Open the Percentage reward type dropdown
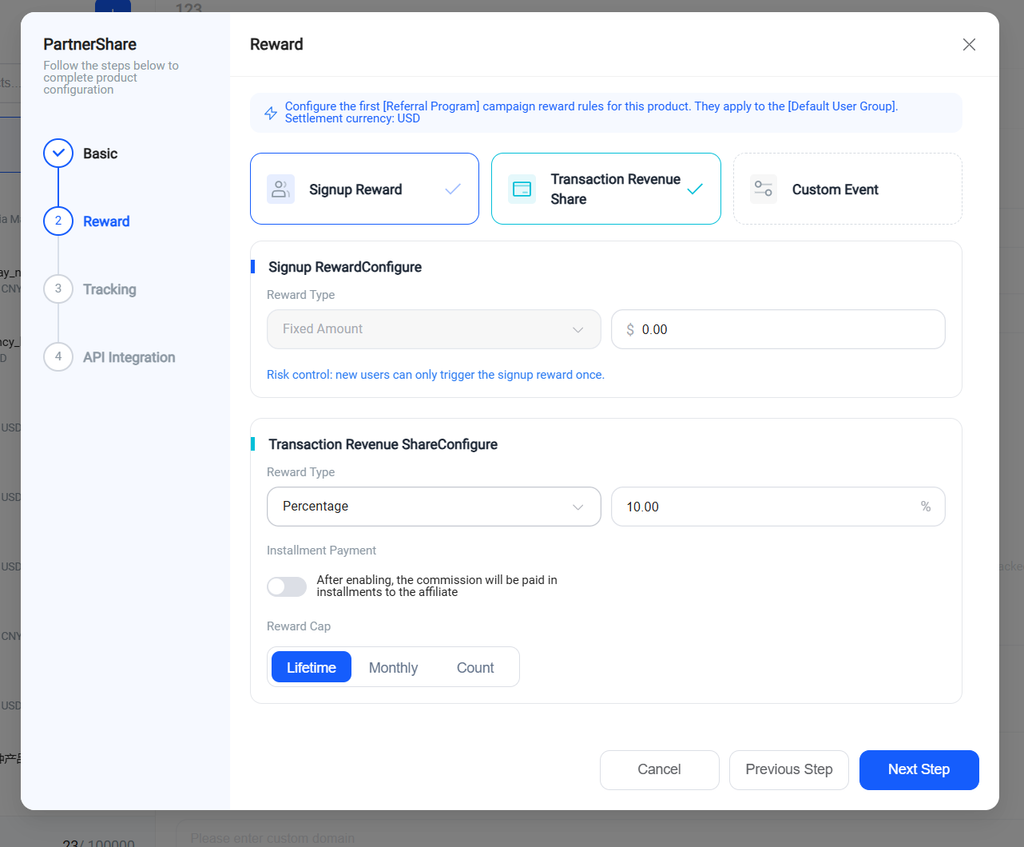The height and width of the screenshot is (847, 1024). tap(434, 506)
